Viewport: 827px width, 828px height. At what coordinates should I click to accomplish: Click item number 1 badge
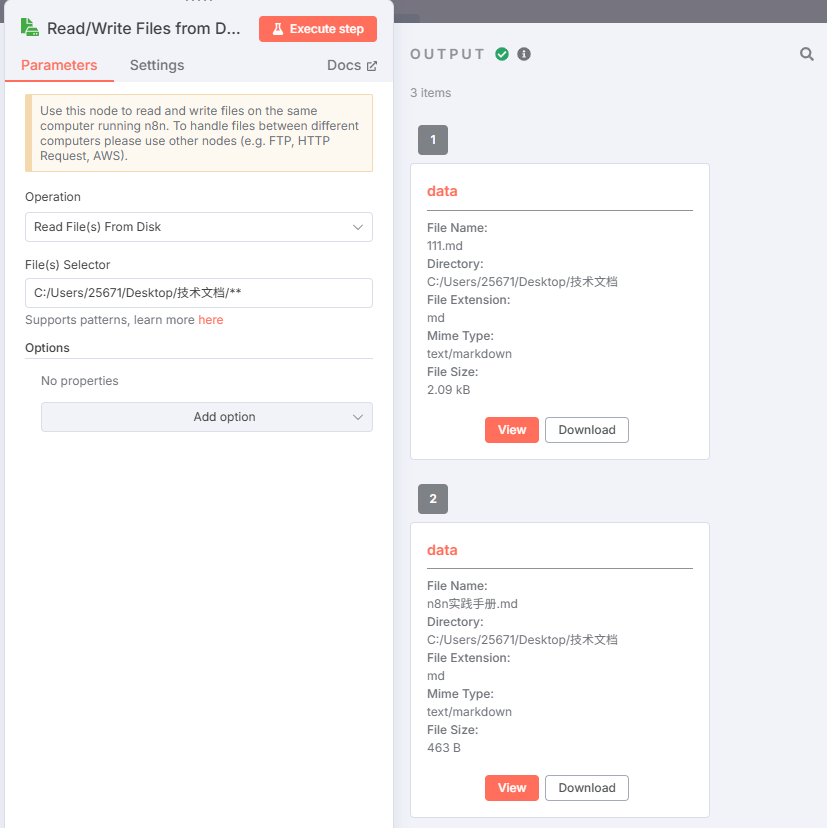433,140
